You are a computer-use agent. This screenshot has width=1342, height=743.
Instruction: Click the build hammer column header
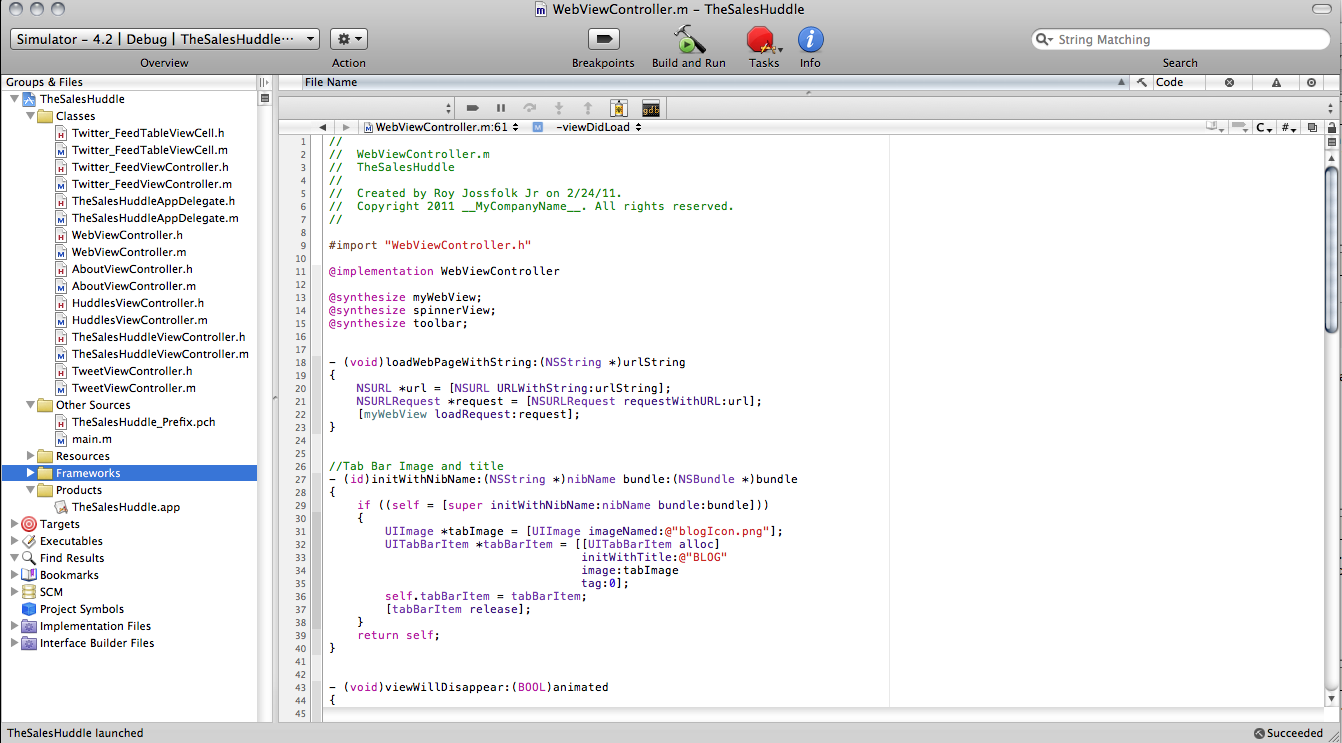1141,82
